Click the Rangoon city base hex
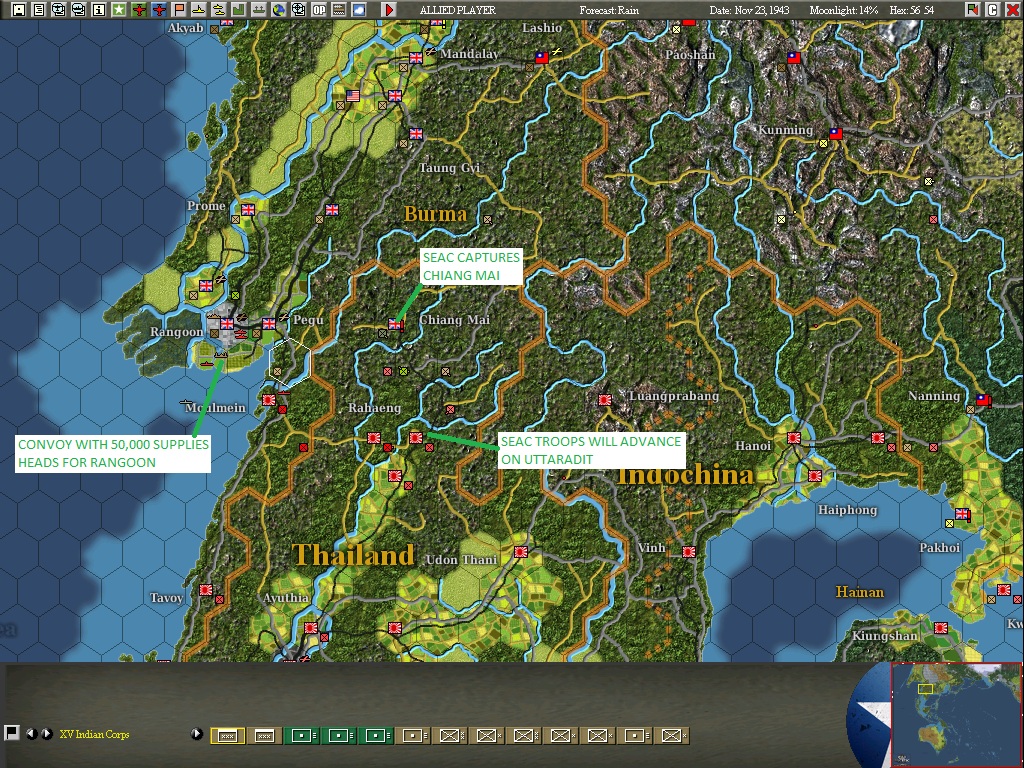1024x768 pixels. (x=227, y=323)
